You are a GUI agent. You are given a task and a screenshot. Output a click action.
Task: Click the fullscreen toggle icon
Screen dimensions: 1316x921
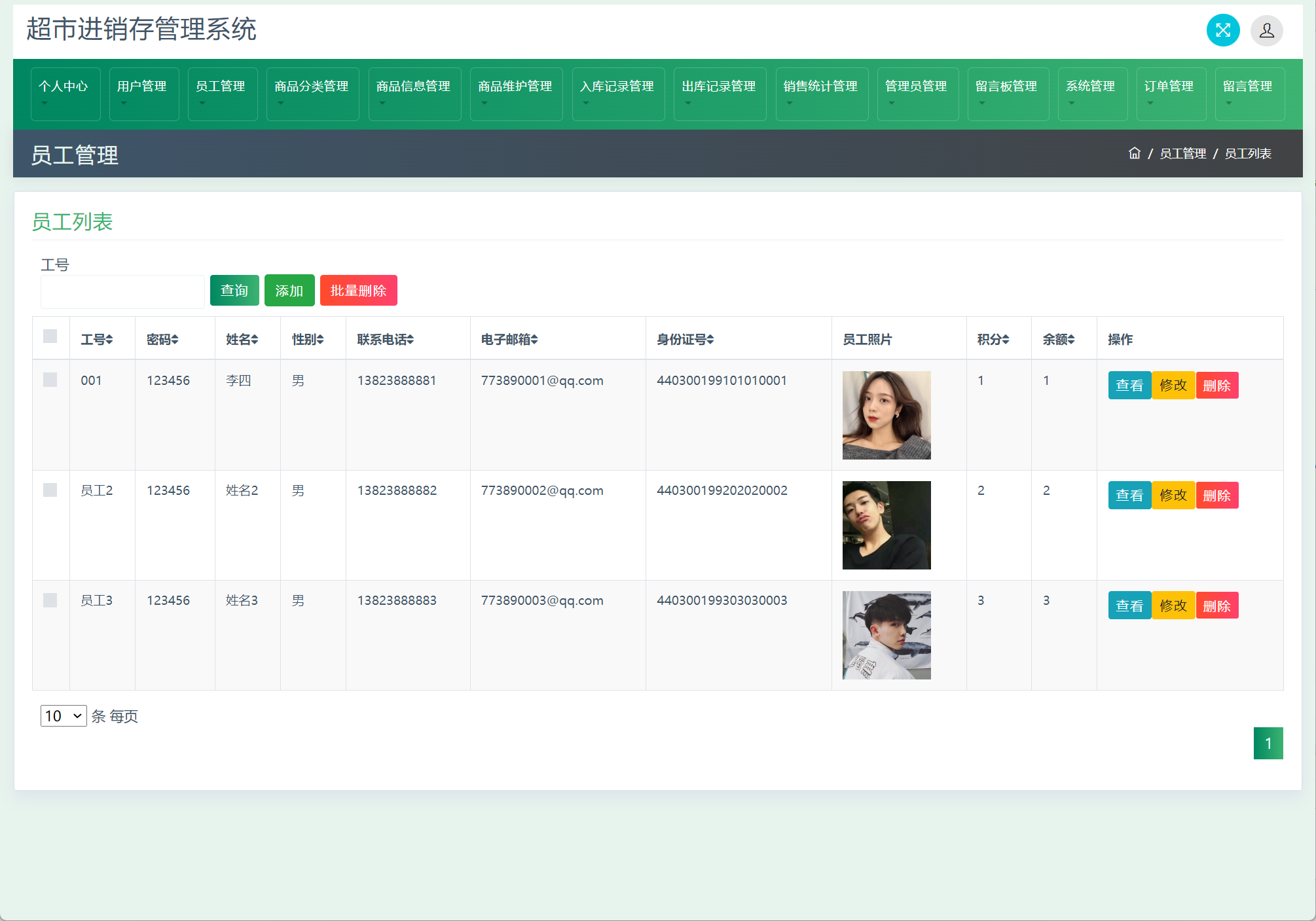(x=1222, y=30)
